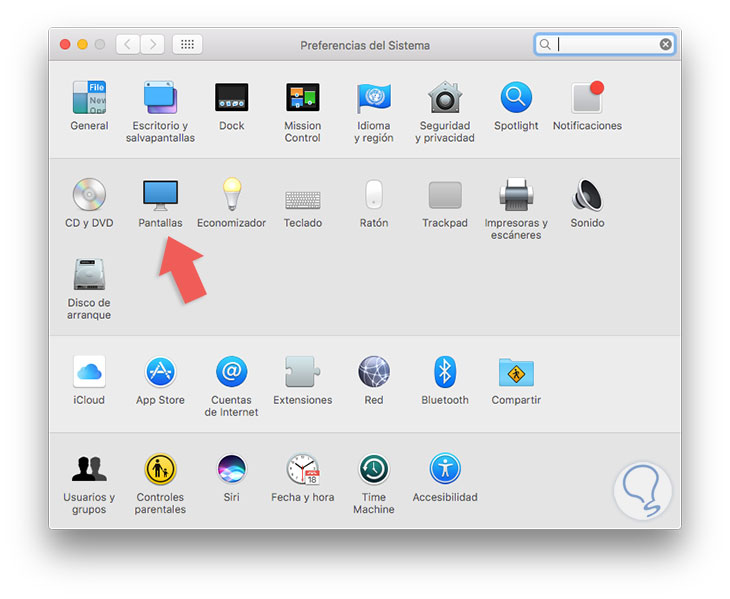Click the show all grid button
Screen dimensions: 730x599
[187, 45]
